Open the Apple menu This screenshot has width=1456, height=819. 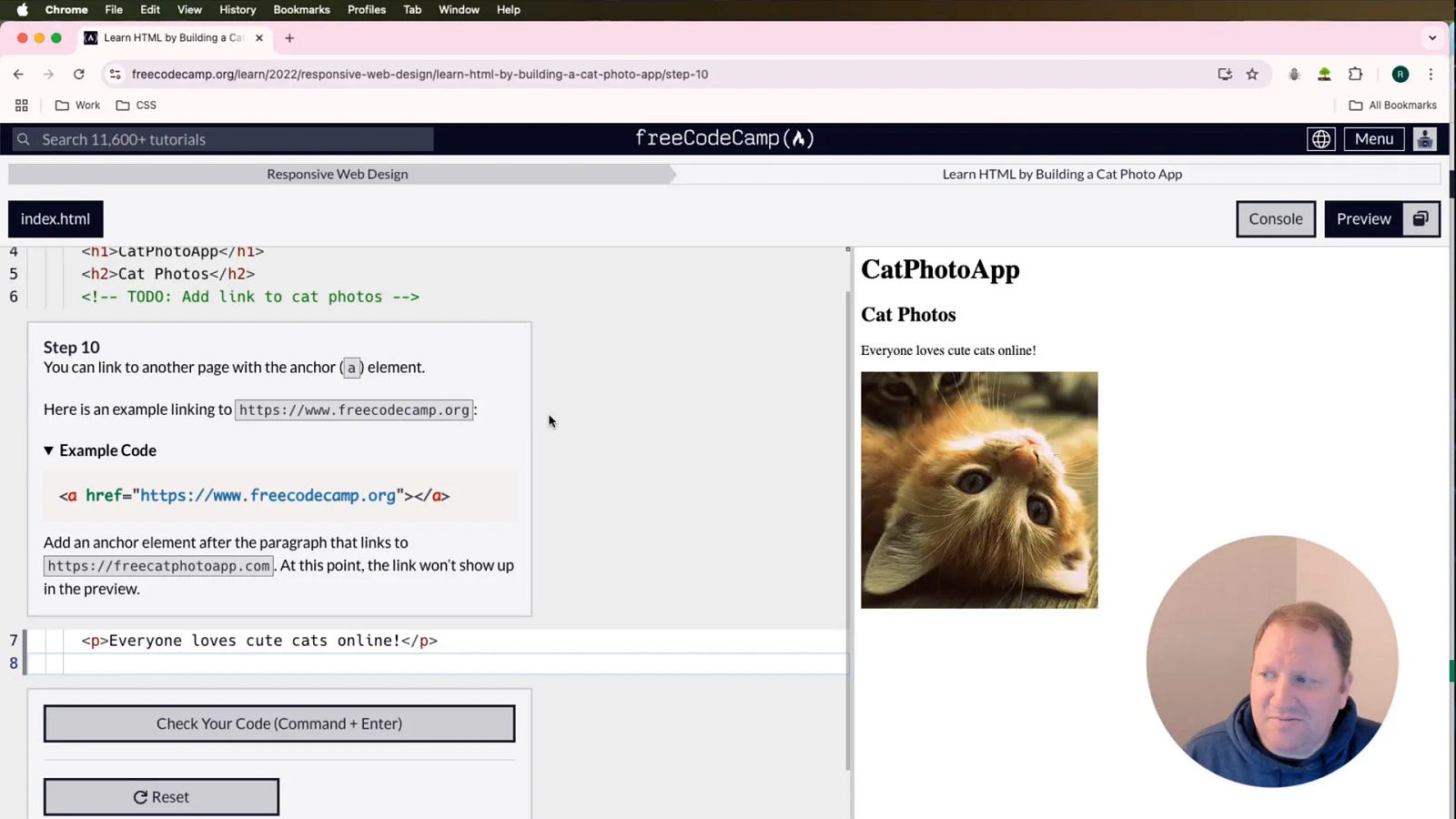(23, 10)
